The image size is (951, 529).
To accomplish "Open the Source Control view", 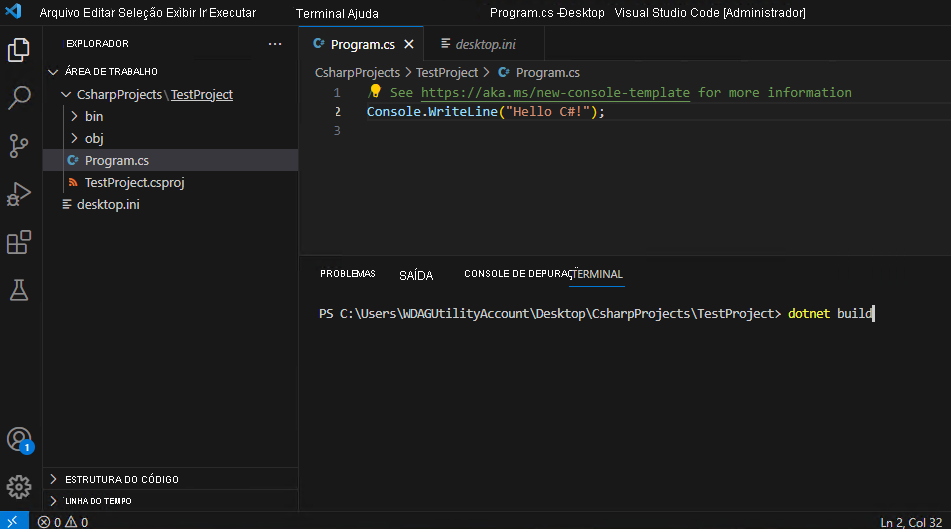I will pyautogui.click(x=19, y=146).
